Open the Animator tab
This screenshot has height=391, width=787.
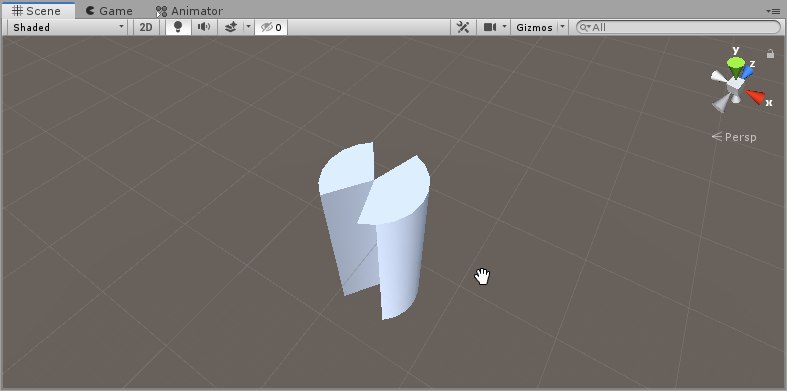coord(190,11)
